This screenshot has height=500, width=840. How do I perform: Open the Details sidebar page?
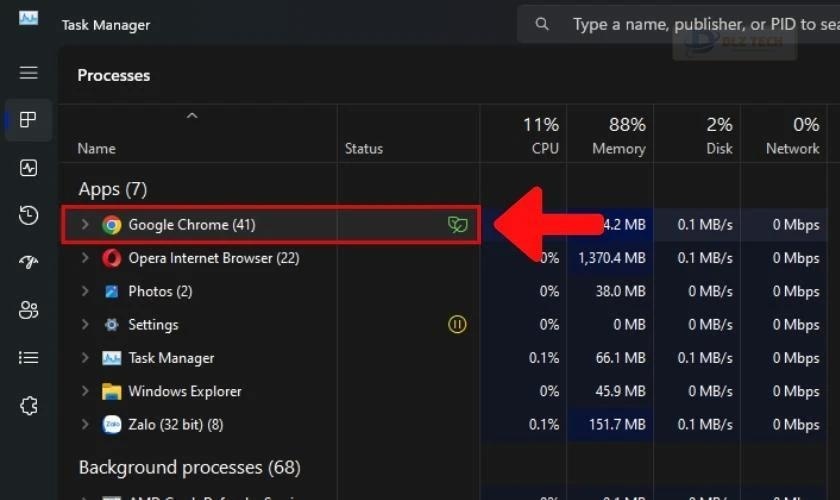tap(28, 357)
